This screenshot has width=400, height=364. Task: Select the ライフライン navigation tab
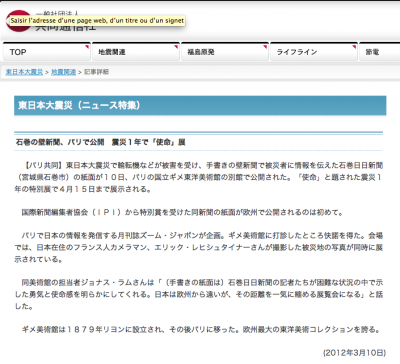[314, 52]
